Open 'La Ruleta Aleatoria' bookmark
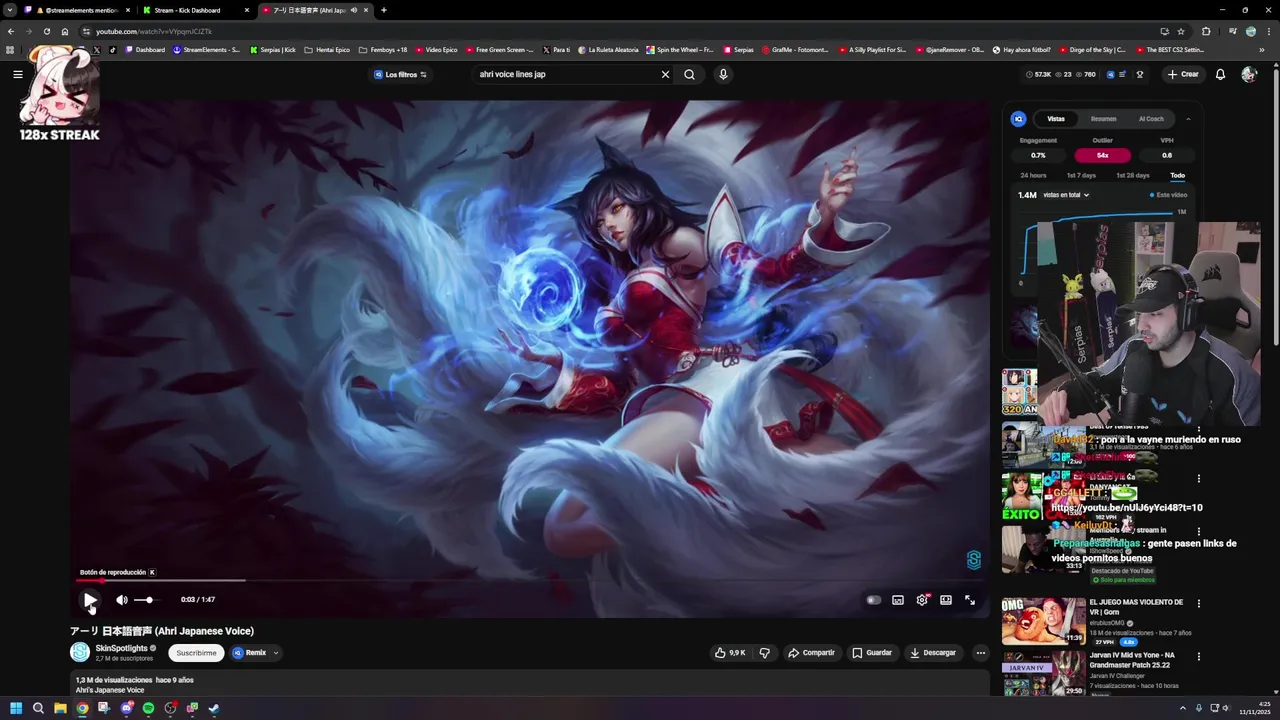The height and width of the screenshot is (720, 1280). pos(607,50)
